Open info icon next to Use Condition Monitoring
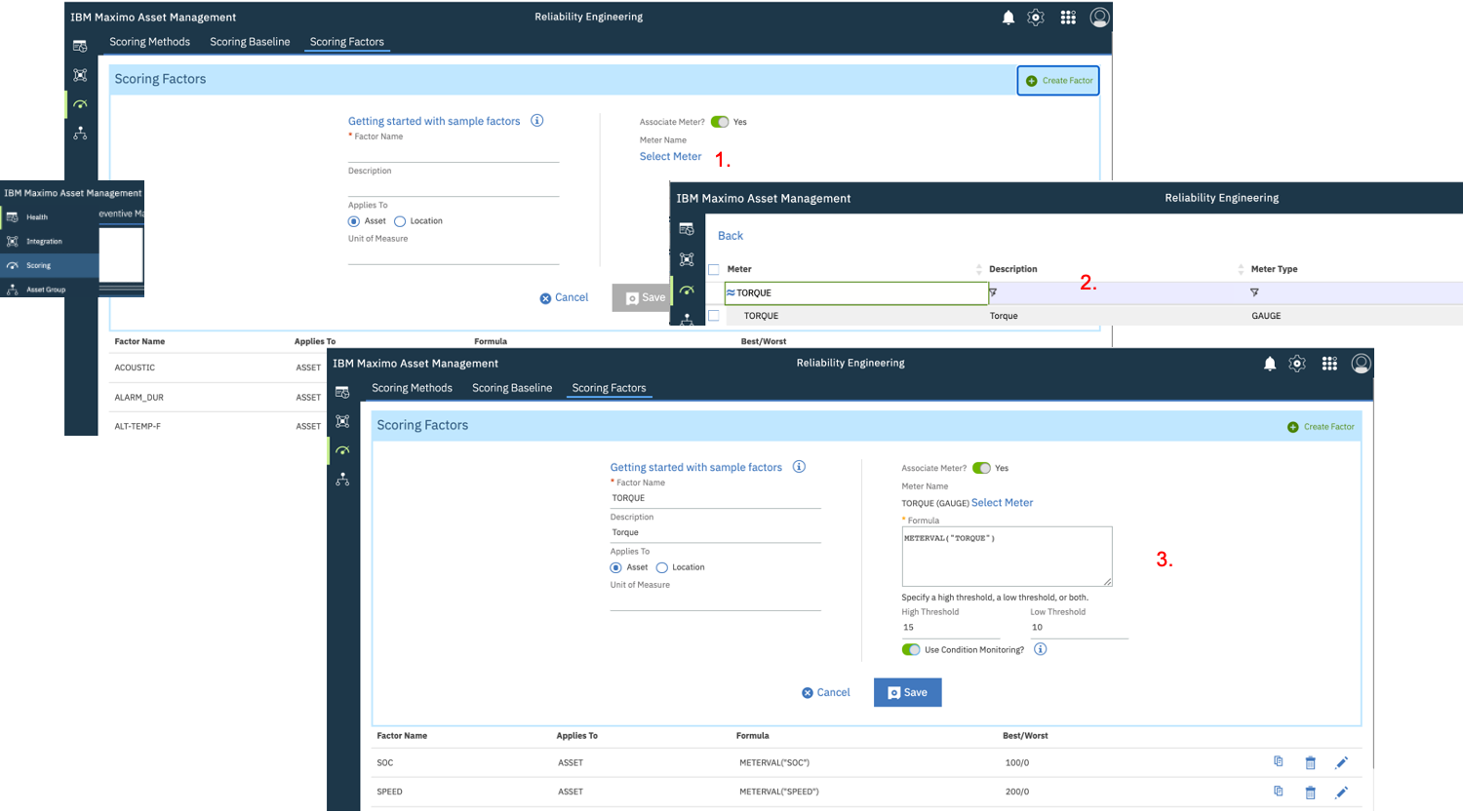1463x812 pixels. pos(1040,649)
